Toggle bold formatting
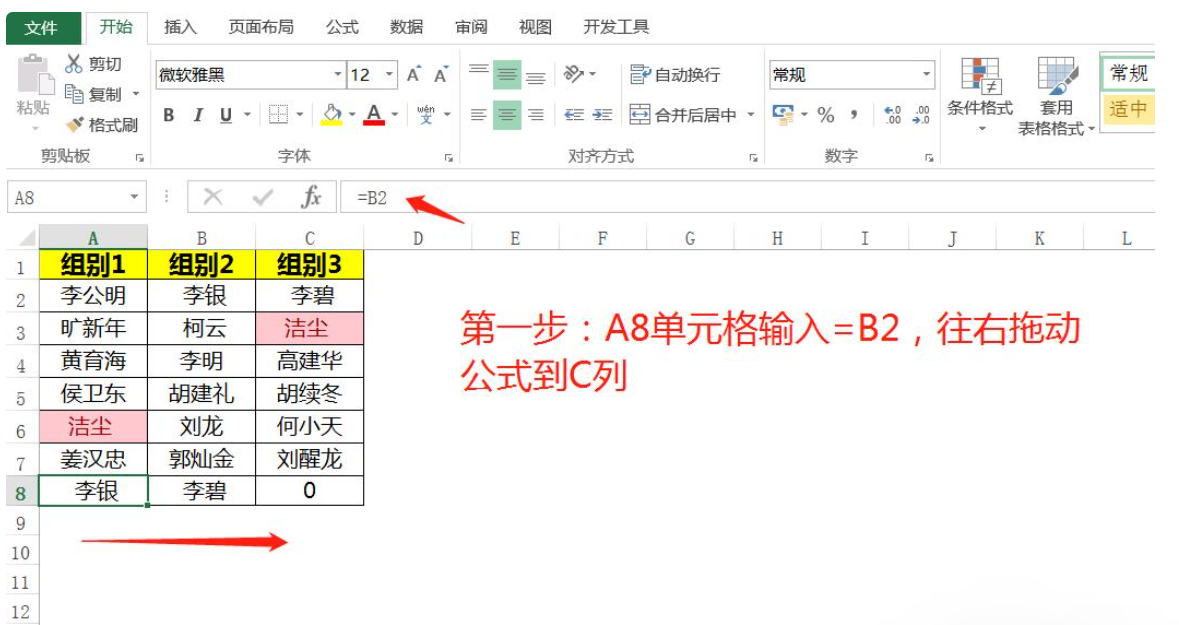Viewport: 1179px width, 625px height. [x=168, y=115]
